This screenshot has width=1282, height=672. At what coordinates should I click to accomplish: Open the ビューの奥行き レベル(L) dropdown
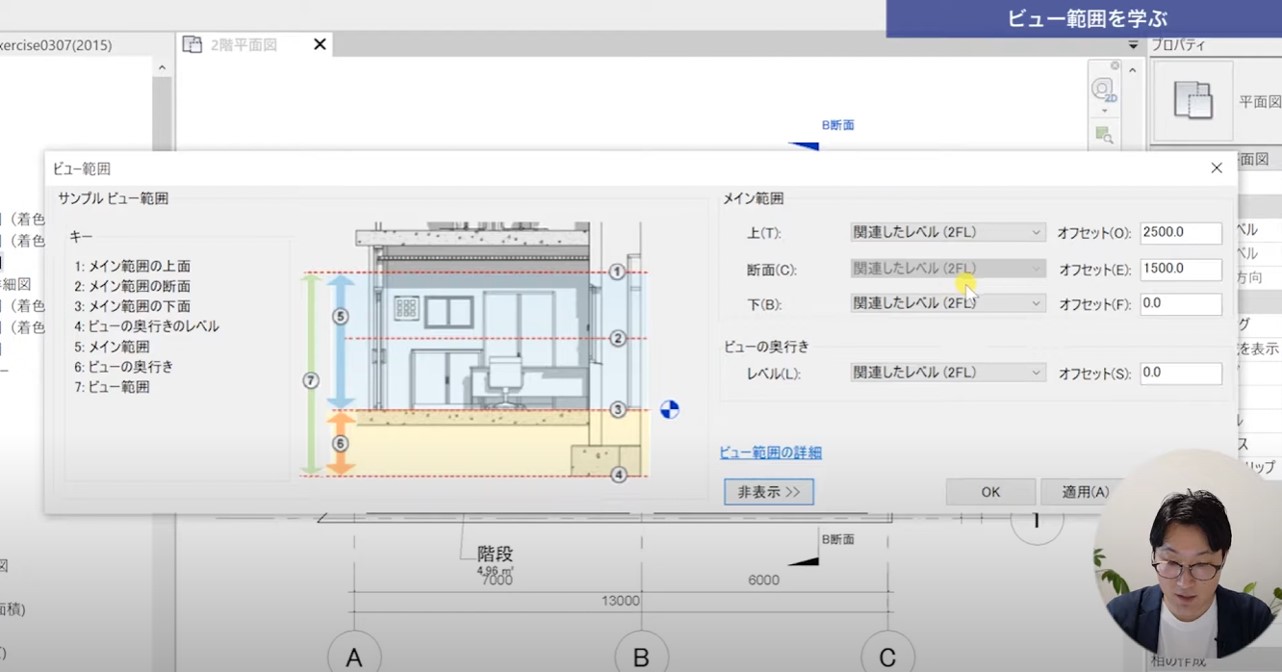(947, 373)
